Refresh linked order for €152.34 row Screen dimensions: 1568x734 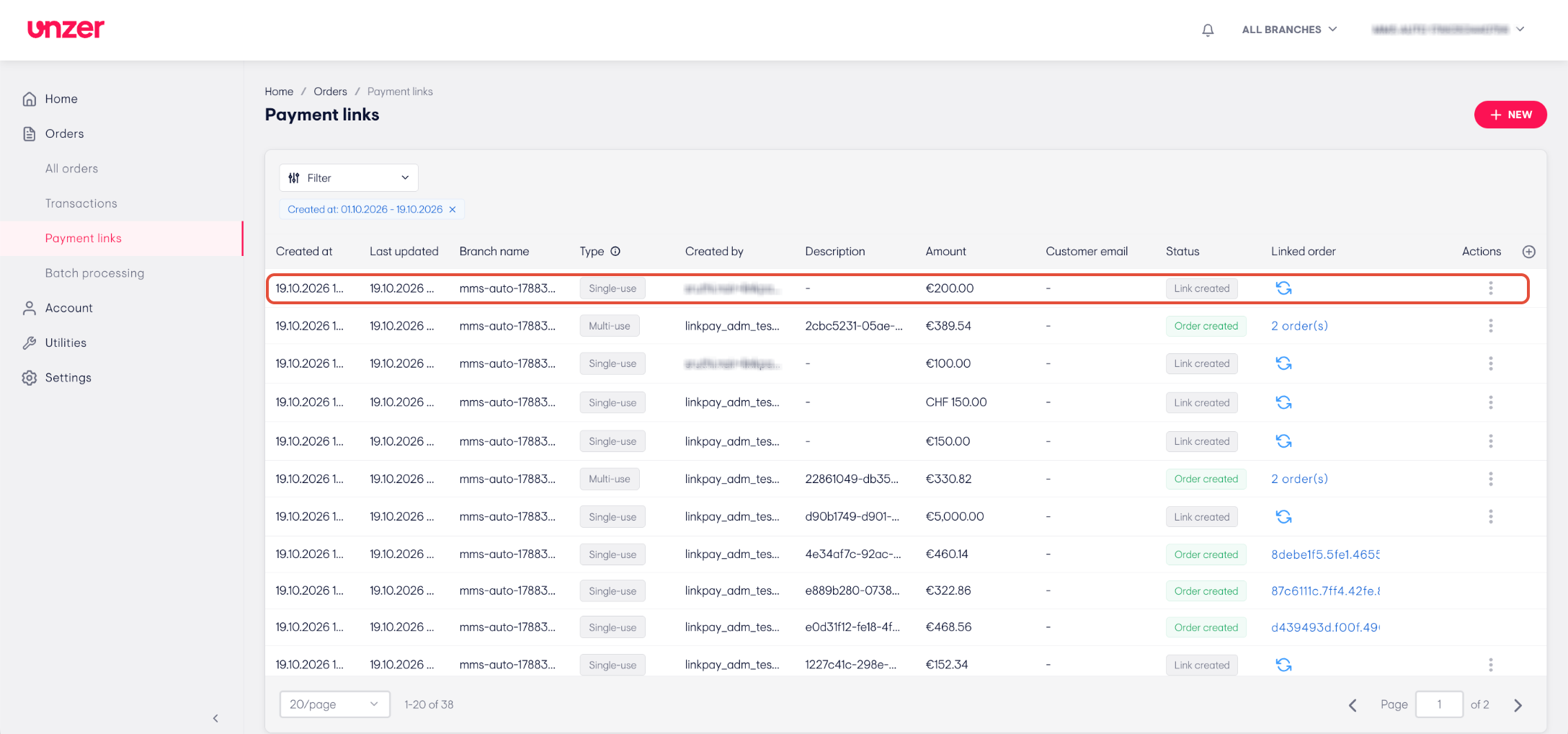(x=1283, y=665)
